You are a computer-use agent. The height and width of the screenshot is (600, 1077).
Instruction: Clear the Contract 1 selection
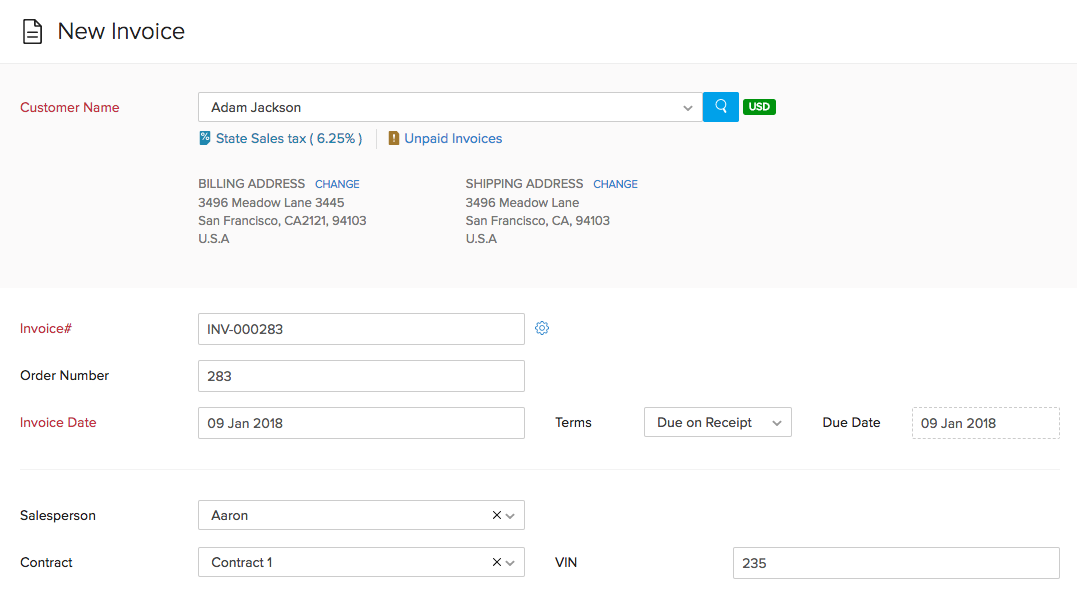point(497,563)
